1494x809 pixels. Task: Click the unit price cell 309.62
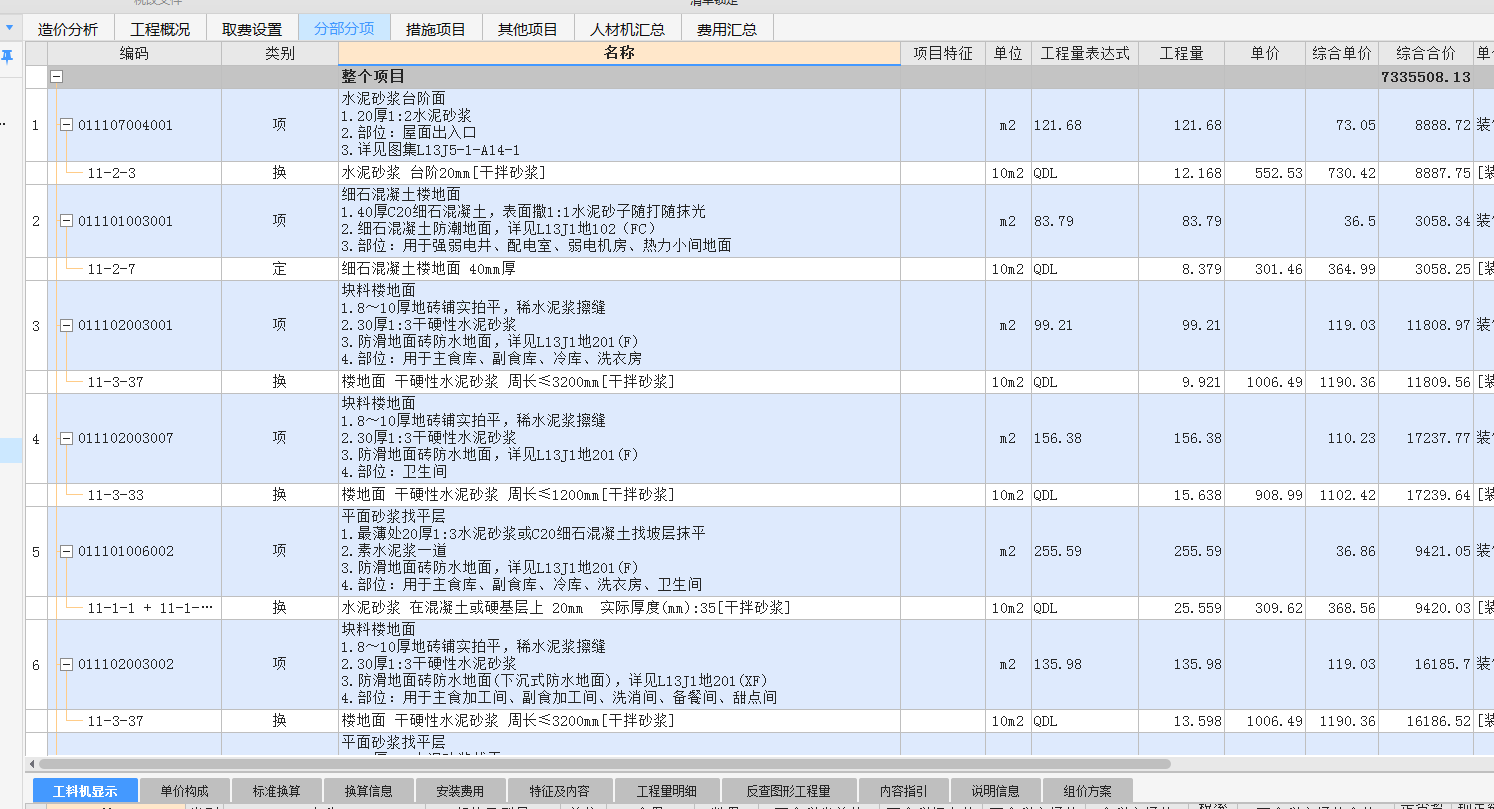[x=1265, y=608]
